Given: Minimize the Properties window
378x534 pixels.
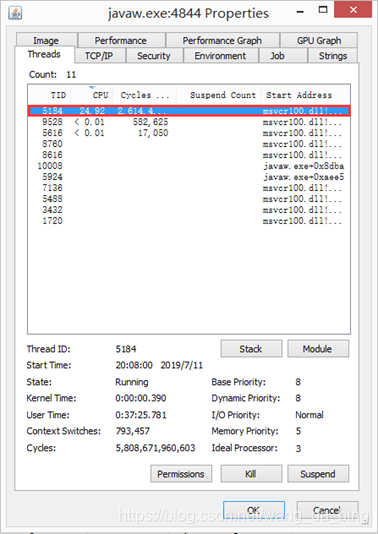Looking at the screenshot, I should pyautogui.click(x=300, y=12).
